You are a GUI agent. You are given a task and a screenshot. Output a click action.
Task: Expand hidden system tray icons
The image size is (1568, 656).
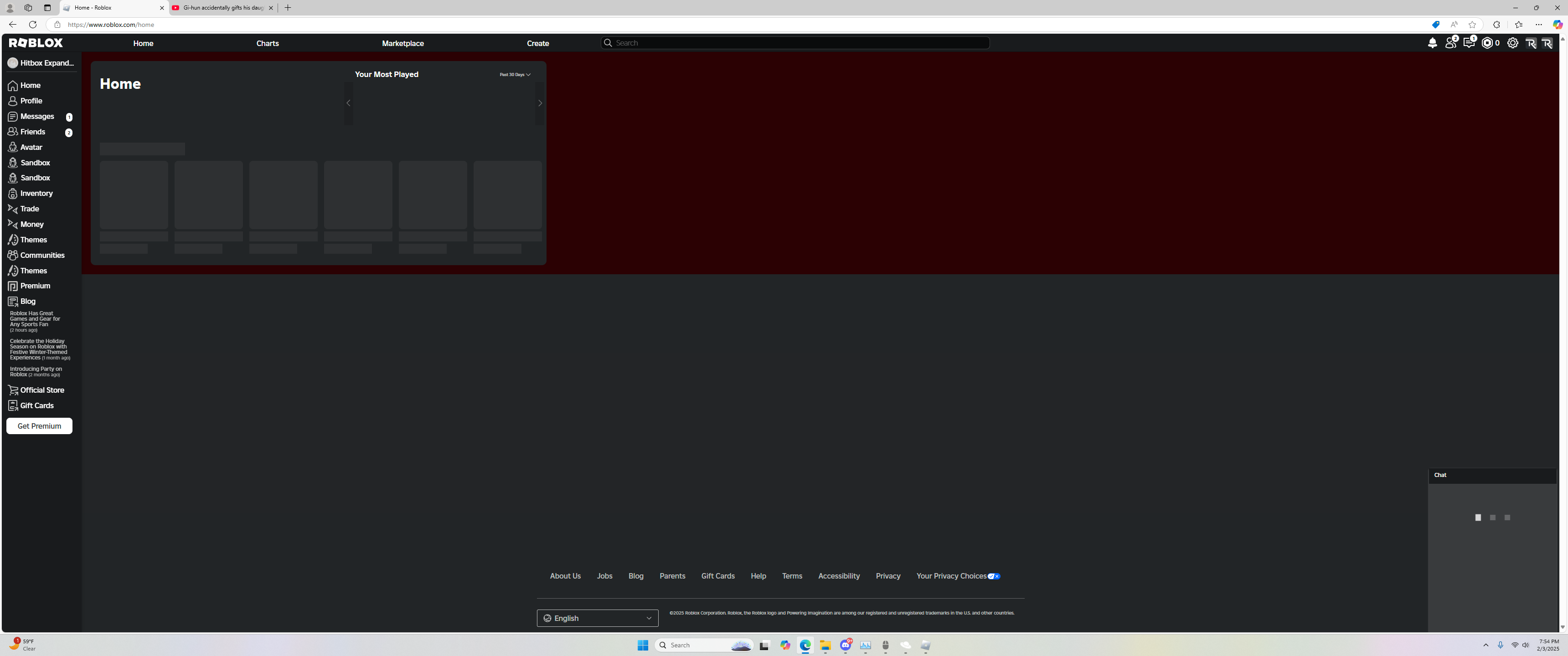pyautogui.click(x=1485, y=645)
